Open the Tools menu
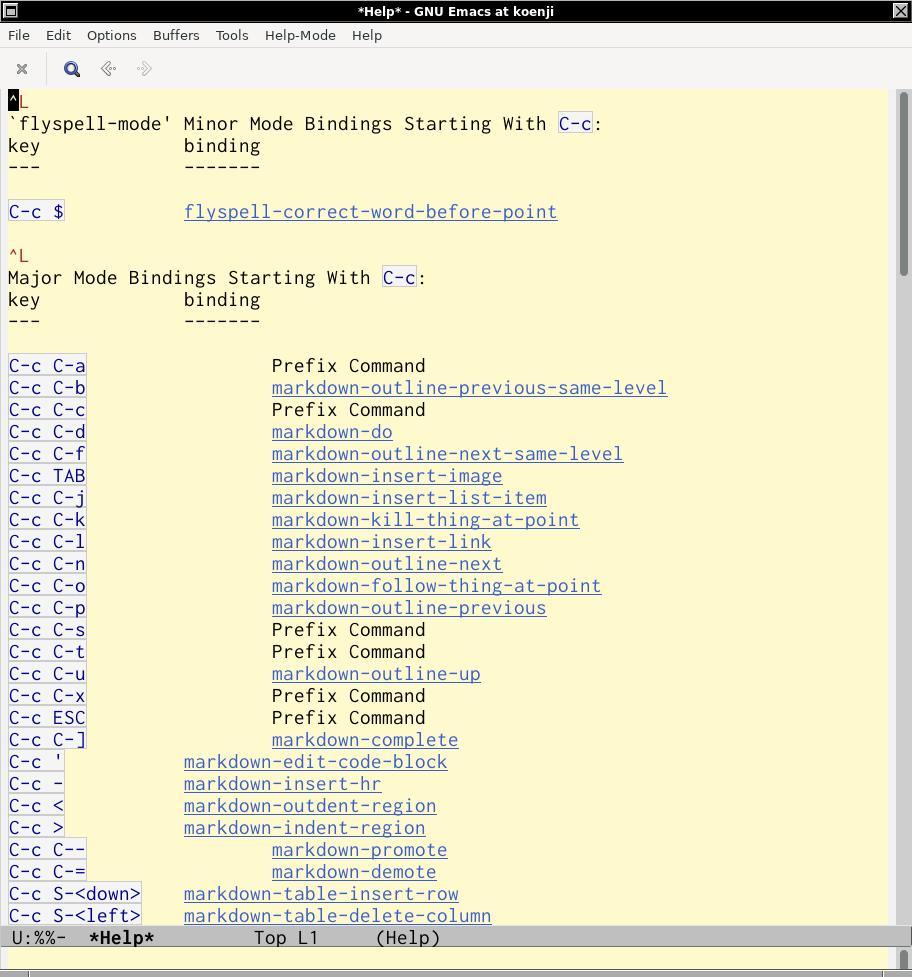Image resolution: width=912 pixels, height=977 pixels. point(232,35)
